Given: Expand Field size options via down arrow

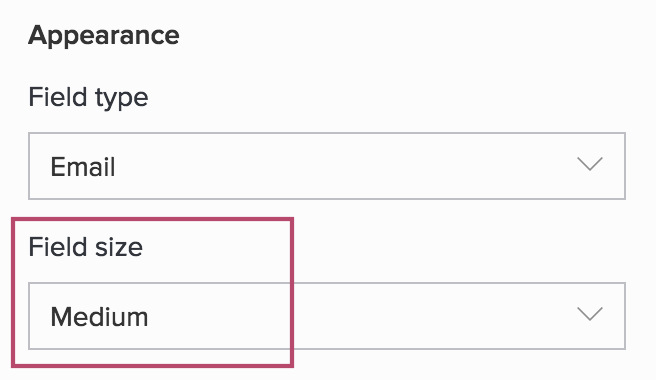Looking at the screenshot, I should (589, 314).
